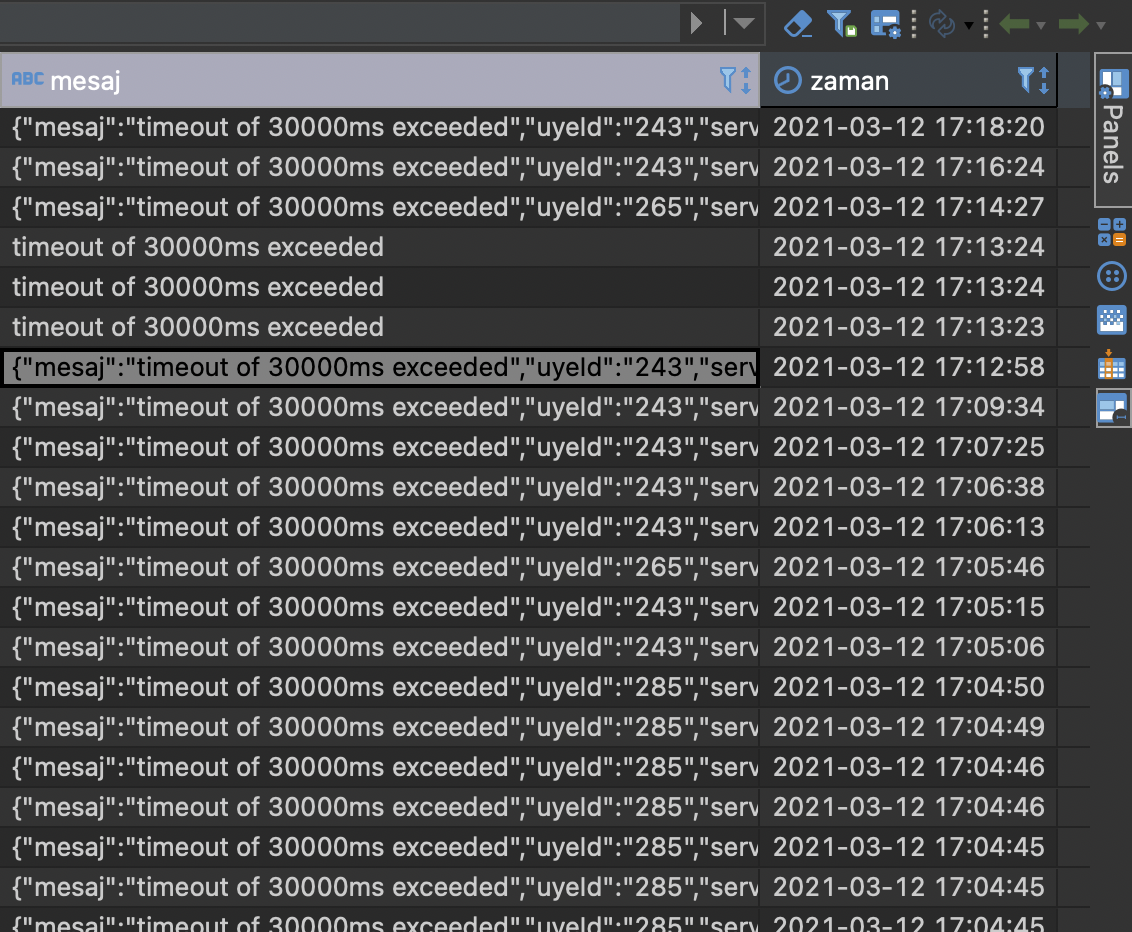Open the filter history dropdown arrow
Screen dimensions: 1132x932
click(744, 24)
